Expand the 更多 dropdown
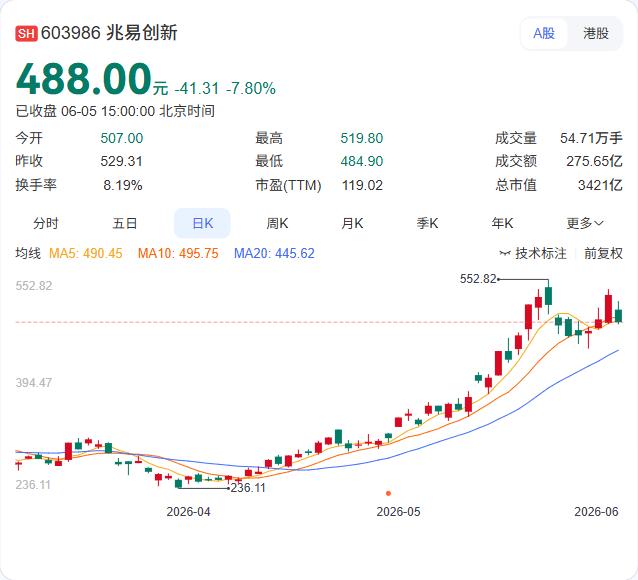This screenshot has height=580, width=638. pos(585,223)
